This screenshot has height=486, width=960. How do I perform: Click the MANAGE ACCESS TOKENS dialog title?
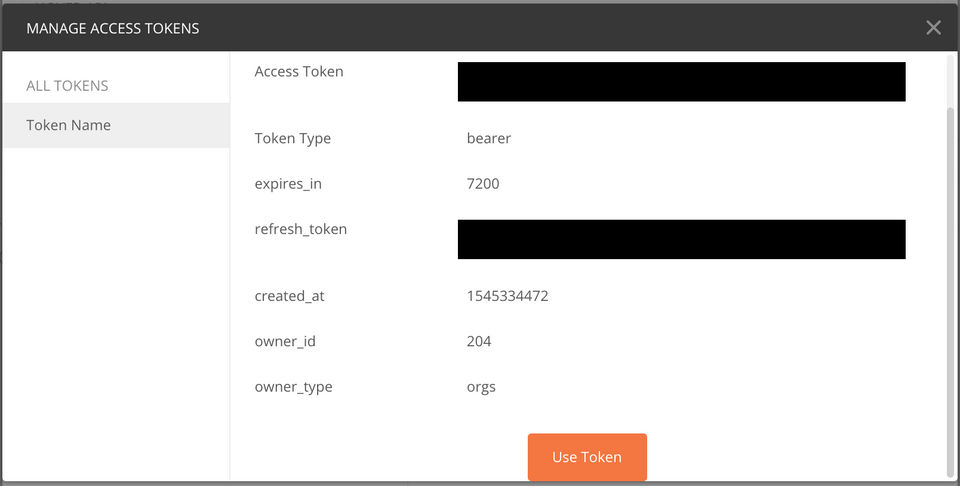tap(113, 28)
